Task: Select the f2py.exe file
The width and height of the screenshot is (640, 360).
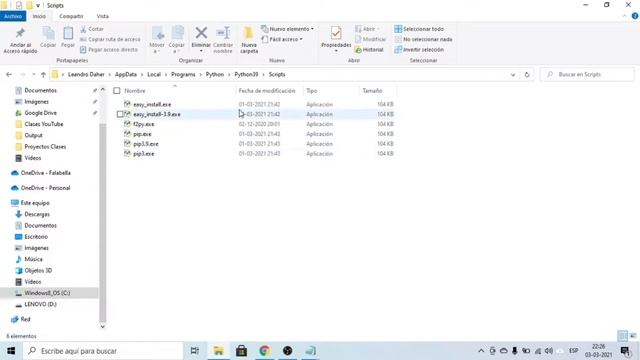Action: (x=143, y=124)
